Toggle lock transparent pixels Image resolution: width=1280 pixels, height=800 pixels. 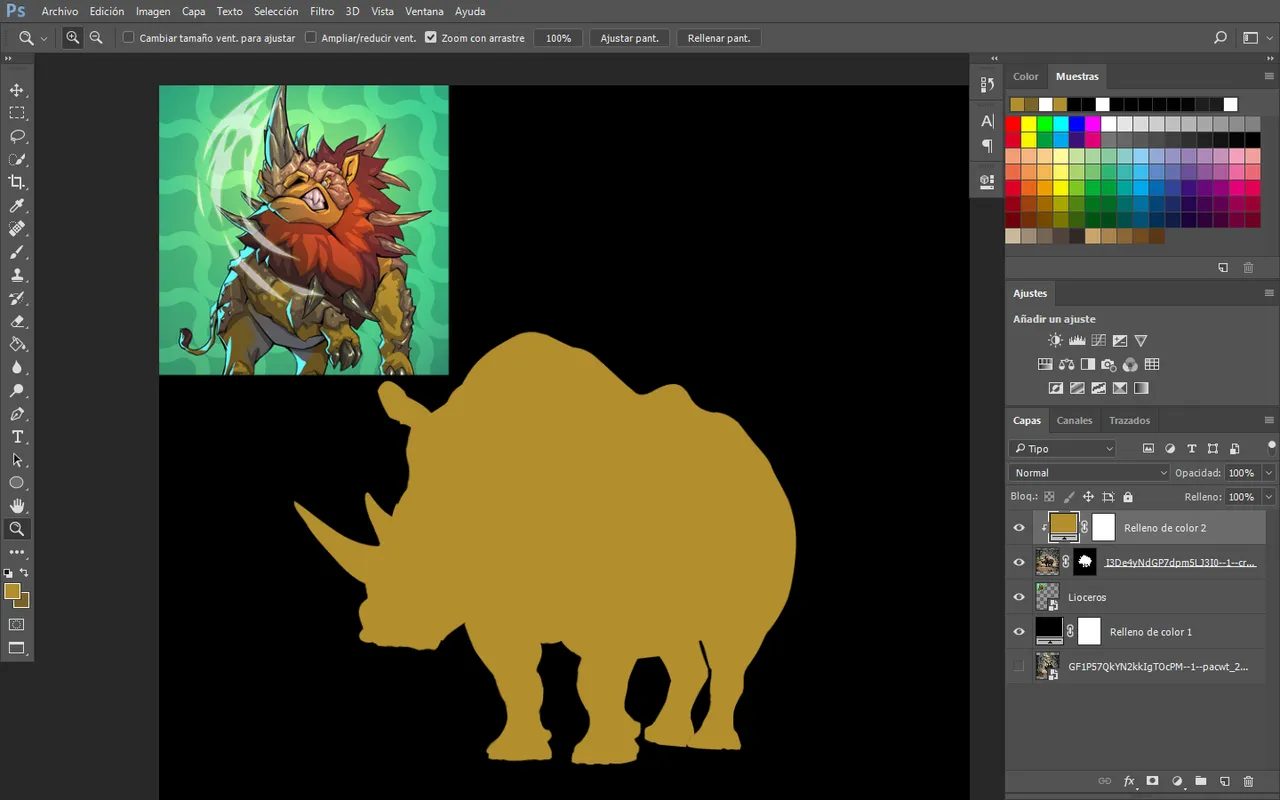tap(1049, 497)
